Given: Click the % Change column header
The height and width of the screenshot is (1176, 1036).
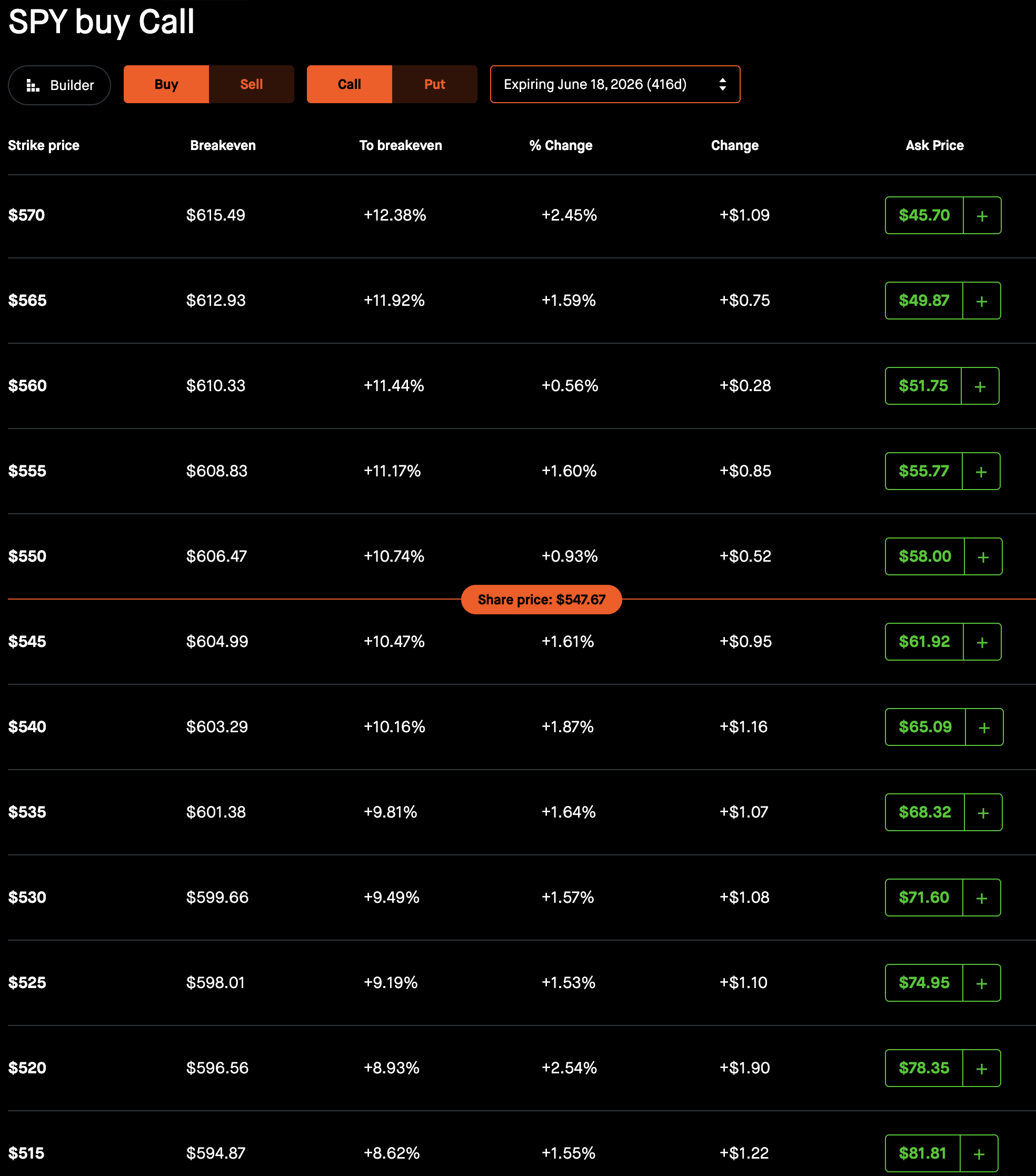Looking at the screenshot, I should click(x=561, y=146).
